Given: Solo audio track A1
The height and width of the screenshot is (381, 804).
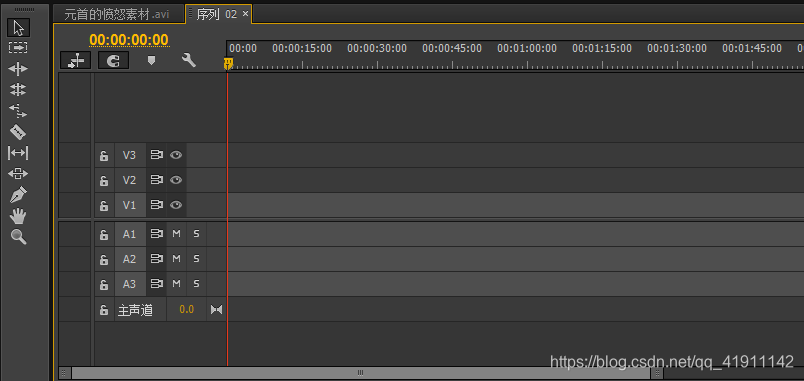Looking at the screenshot, I should [196, 233].
